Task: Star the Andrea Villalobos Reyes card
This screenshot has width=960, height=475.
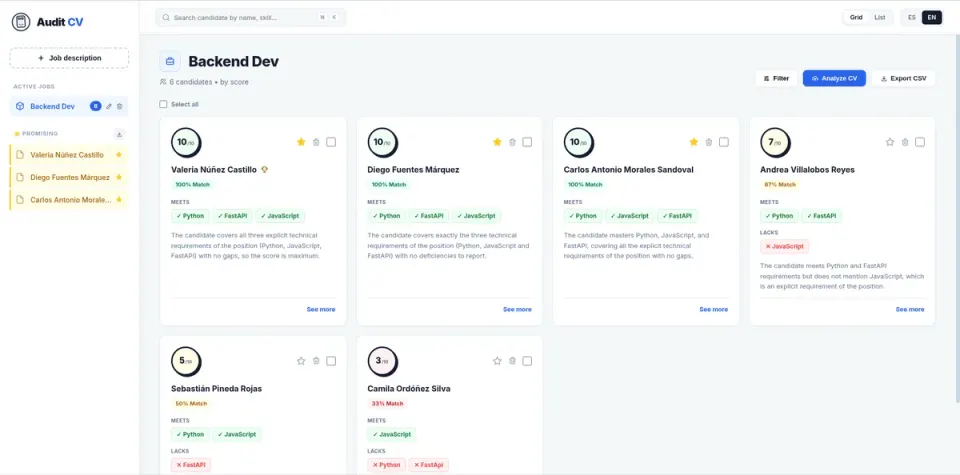Action: coord(890,142)
